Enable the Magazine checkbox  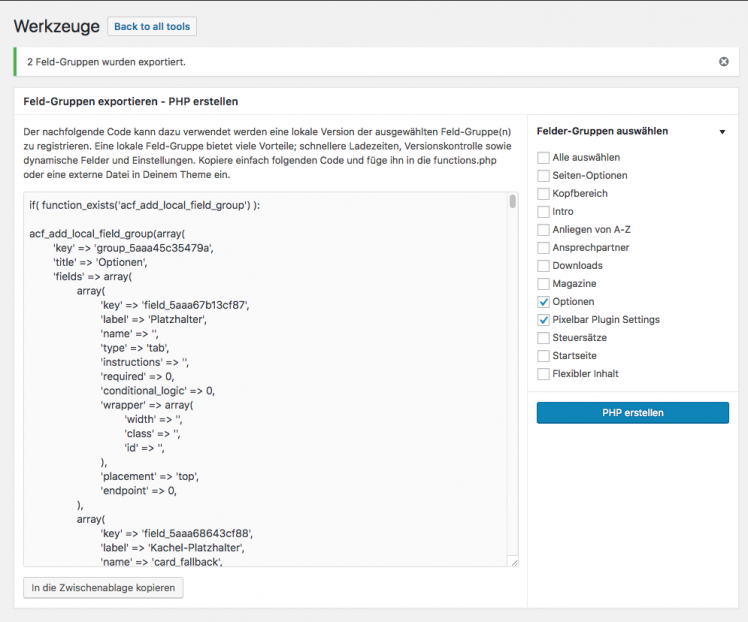tap(543, 284)
